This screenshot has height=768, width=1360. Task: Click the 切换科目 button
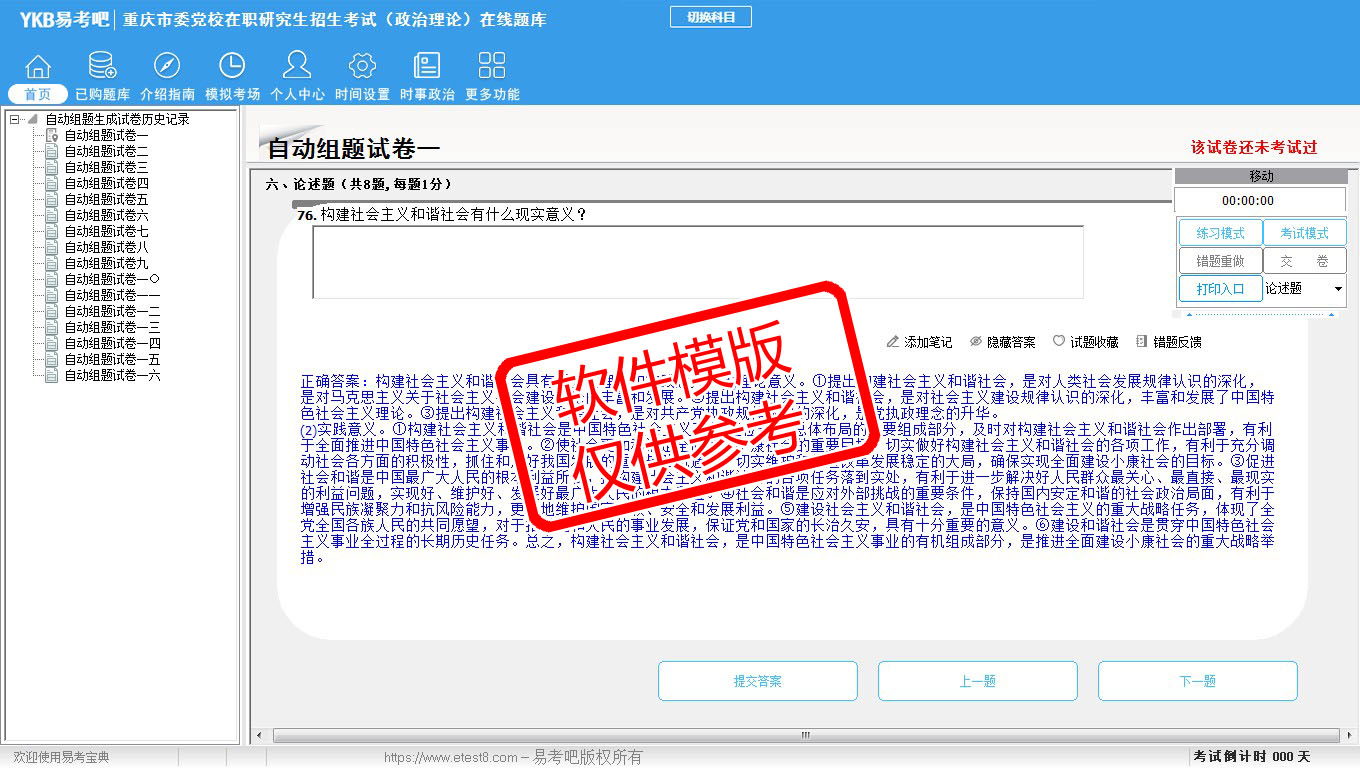[711, 17]
